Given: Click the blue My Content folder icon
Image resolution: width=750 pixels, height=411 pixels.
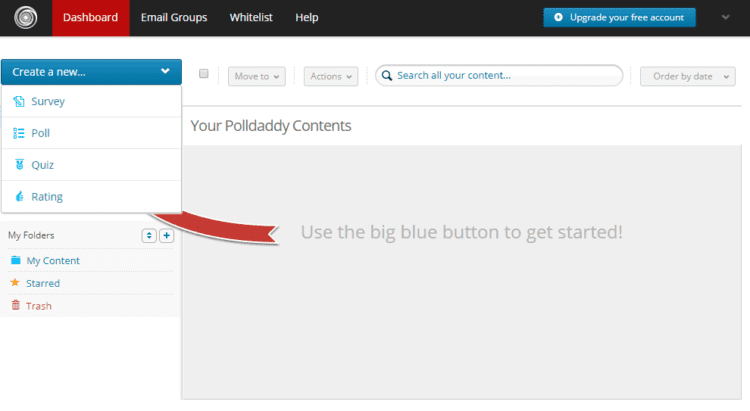Looking at the screenshot, I should 16,260.
